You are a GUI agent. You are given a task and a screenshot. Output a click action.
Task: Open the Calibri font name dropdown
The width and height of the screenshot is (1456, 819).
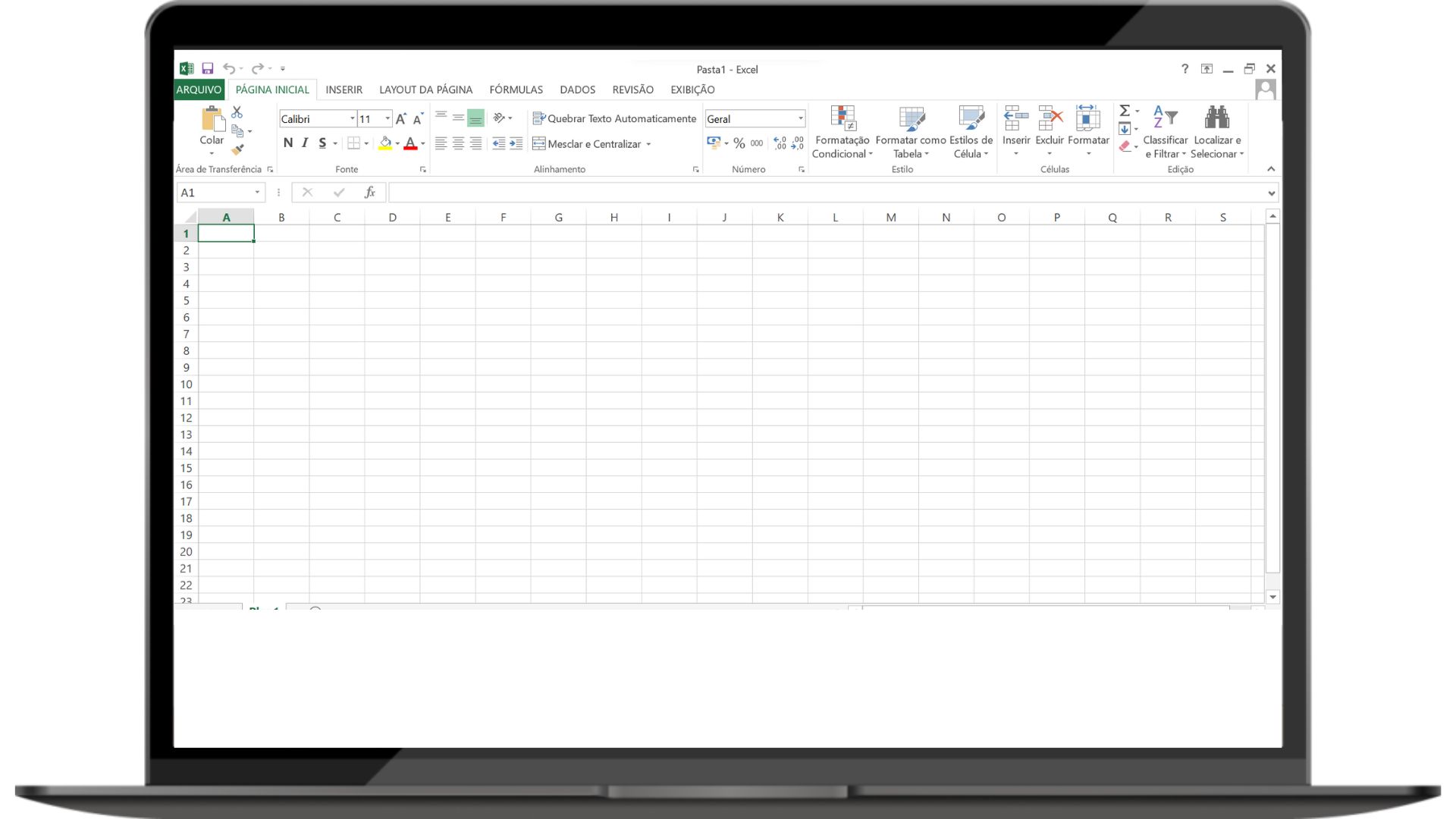tap(352, 119)
